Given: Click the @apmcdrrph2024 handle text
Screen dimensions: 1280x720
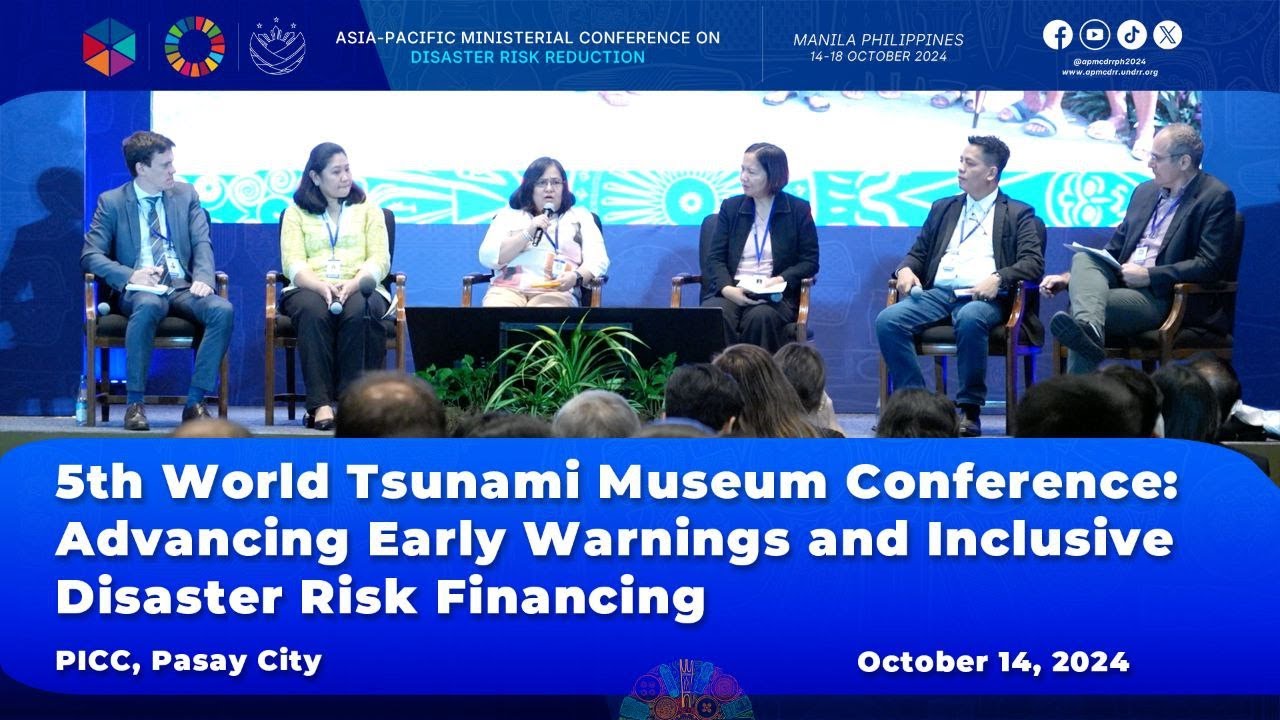Looking at the screenshot, I should click(x=1110, y=61).
